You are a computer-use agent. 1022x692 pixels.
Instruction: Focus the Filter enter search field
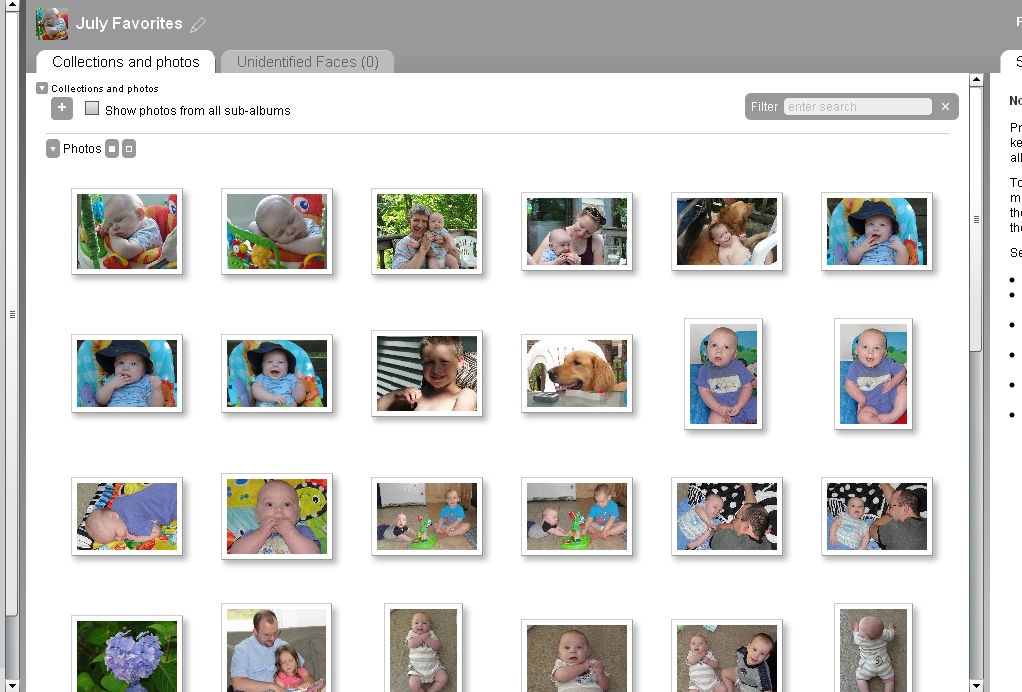[858, 107]
